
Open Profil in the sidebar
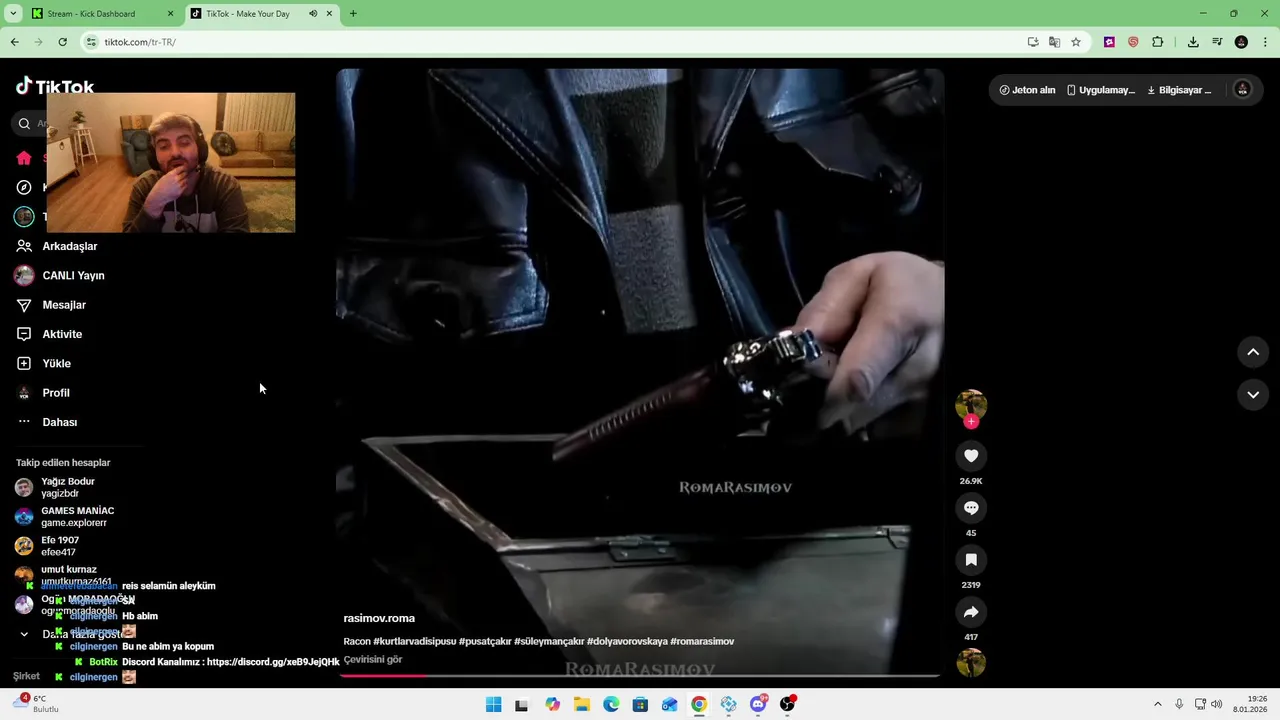pyautogui.click(x=56, y=393)
